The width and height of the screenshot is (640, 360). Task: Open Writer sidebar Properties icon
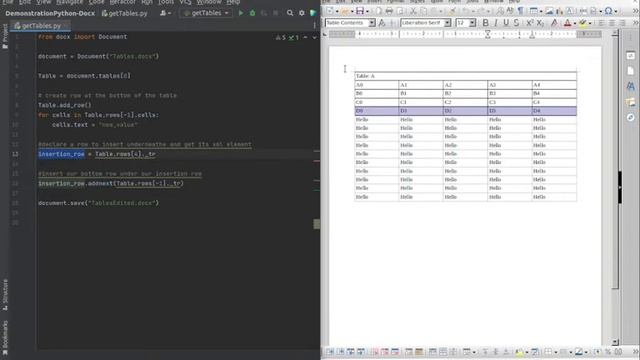631,56
